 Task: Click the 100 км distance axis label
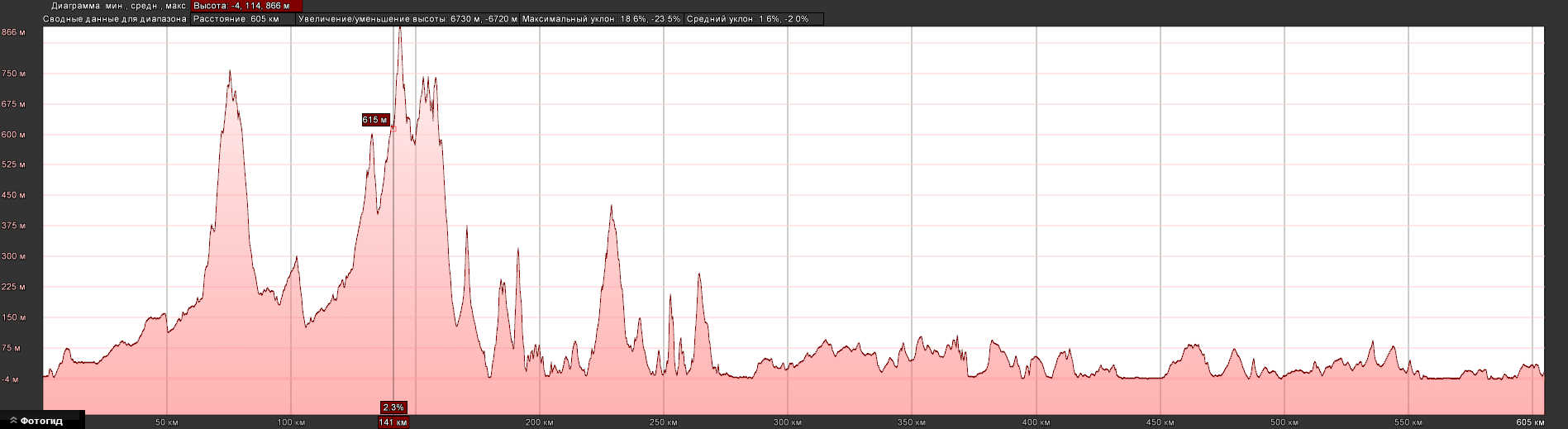point(291,422)
